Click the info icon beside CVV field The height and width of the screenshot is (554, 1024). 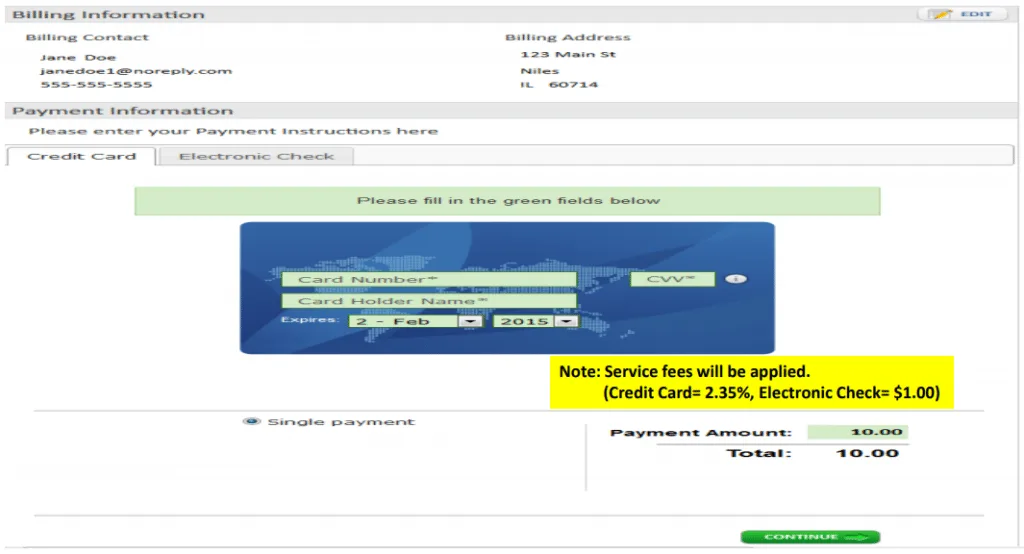point(735,280)
